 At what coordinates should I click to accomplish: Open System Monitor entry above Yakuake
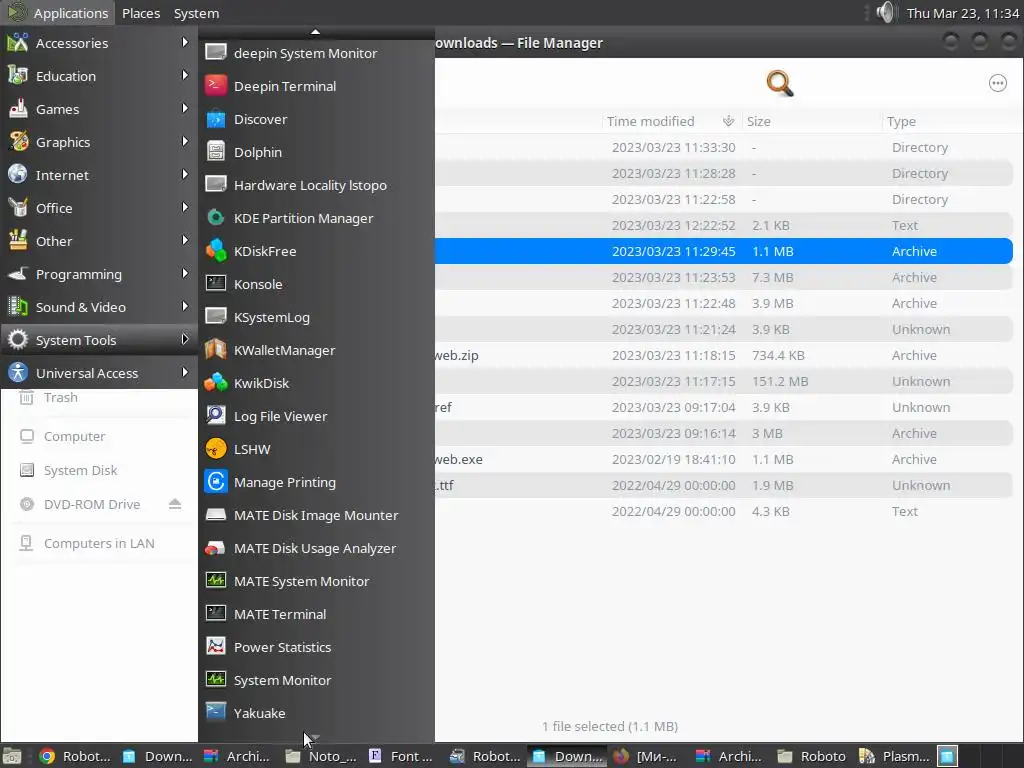[316, 680]
